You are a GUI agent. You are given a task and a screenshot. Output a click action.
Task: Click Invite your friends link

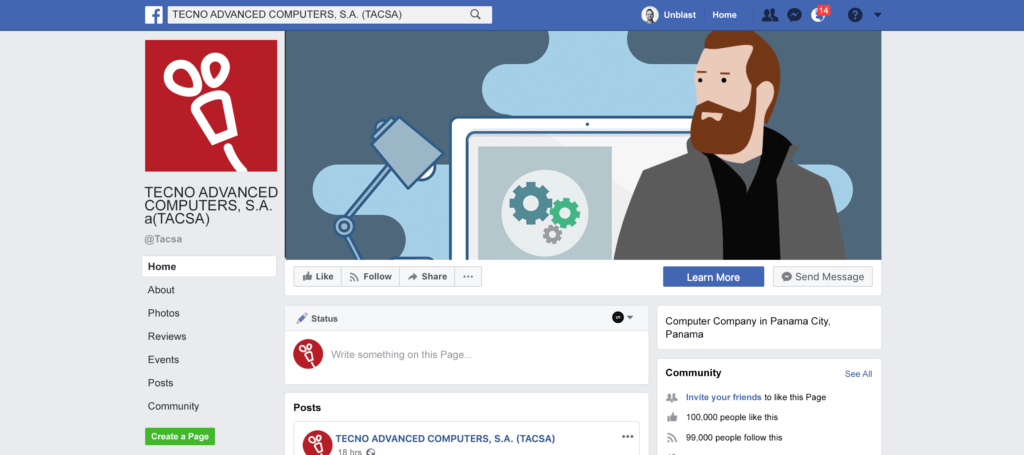[x=724, y=397]
